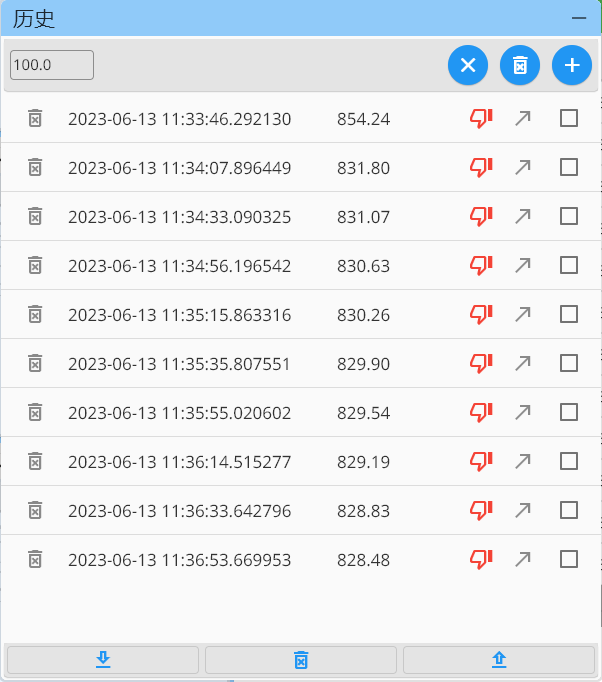Click the thumbs-down icon for 829.90 entry

click(x=481, y=363)
